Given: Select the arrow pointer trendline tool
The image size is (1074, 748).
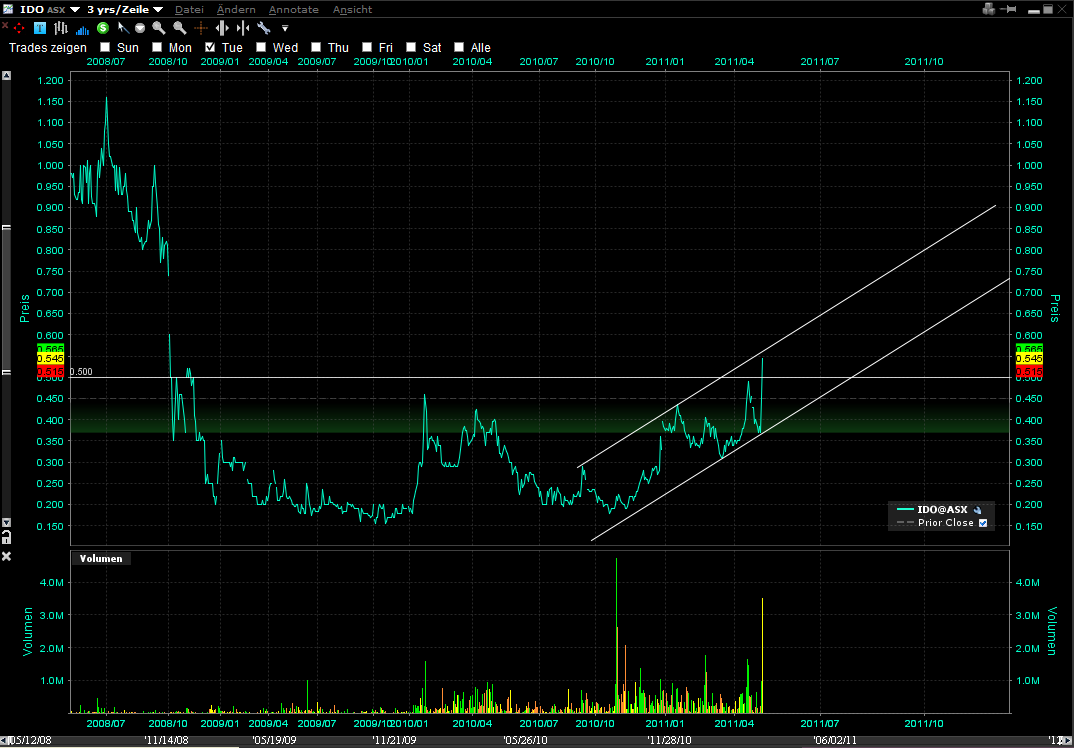Looking at the screenshot, I should (123, 28).
